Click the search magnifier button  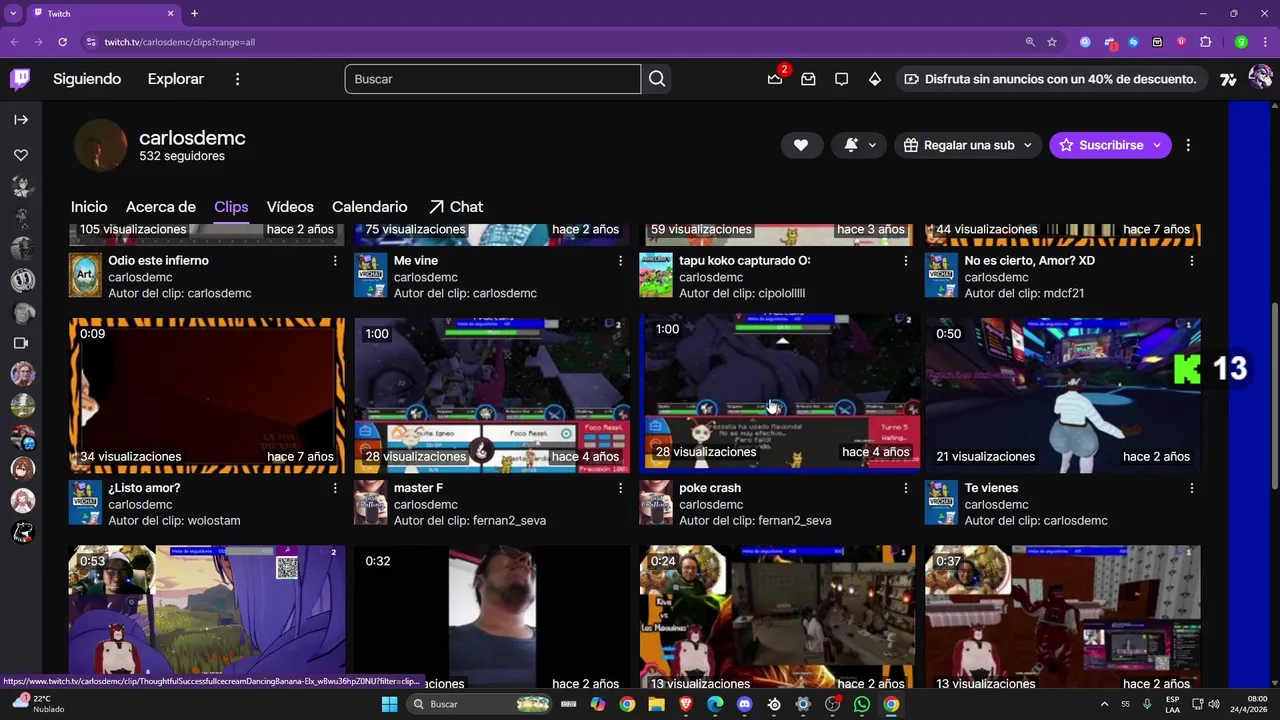(657, 79)
